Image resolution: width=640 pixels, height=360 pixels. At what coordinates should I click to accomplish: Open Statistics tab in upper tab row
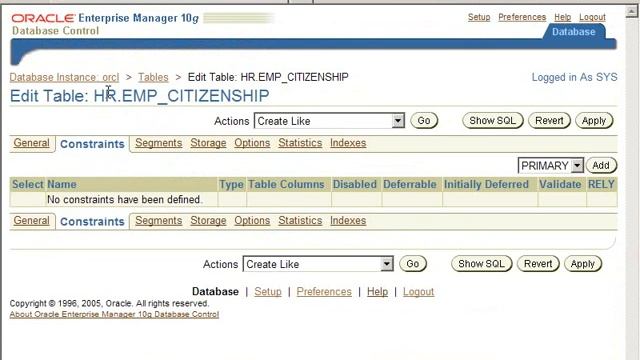click(300, 143)
